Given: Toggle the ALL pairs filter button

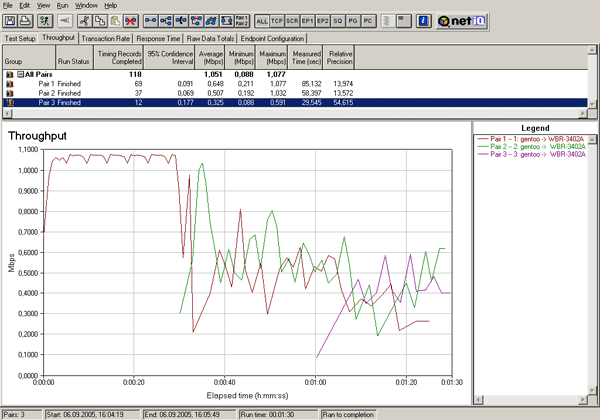Looking at the screenshot, I should pos(262,21).
